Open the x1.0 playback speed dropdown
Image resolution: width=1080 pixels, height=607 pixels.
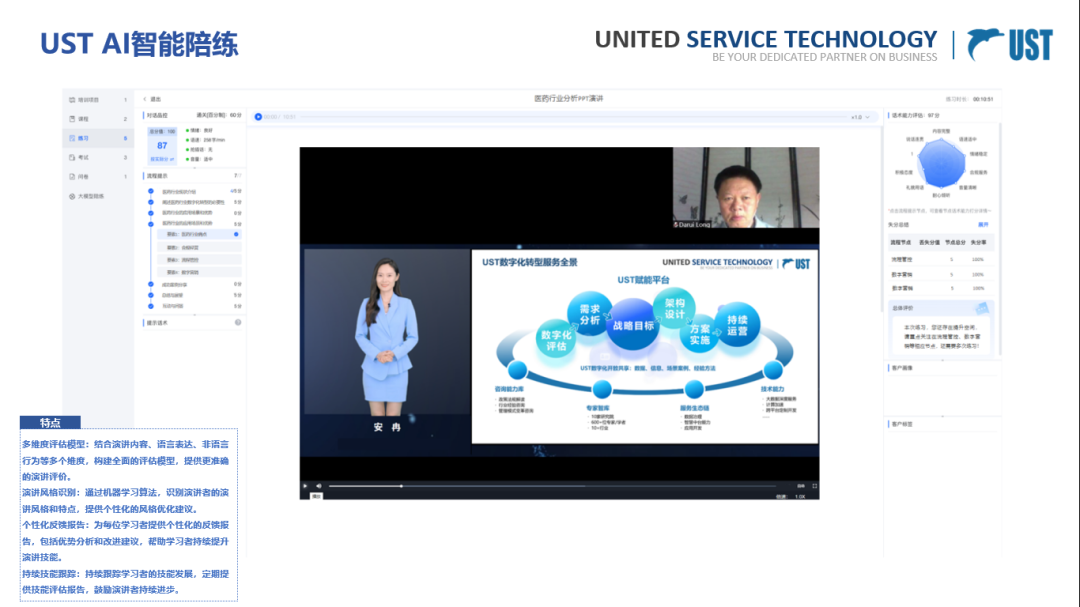coord(860,117)
